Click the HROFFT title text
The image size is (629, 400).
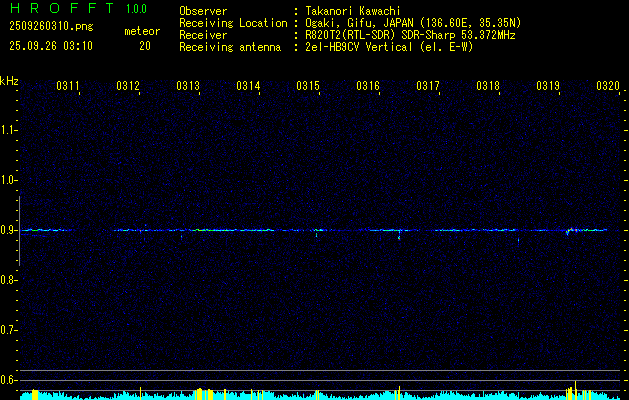(x=62, y=8)
